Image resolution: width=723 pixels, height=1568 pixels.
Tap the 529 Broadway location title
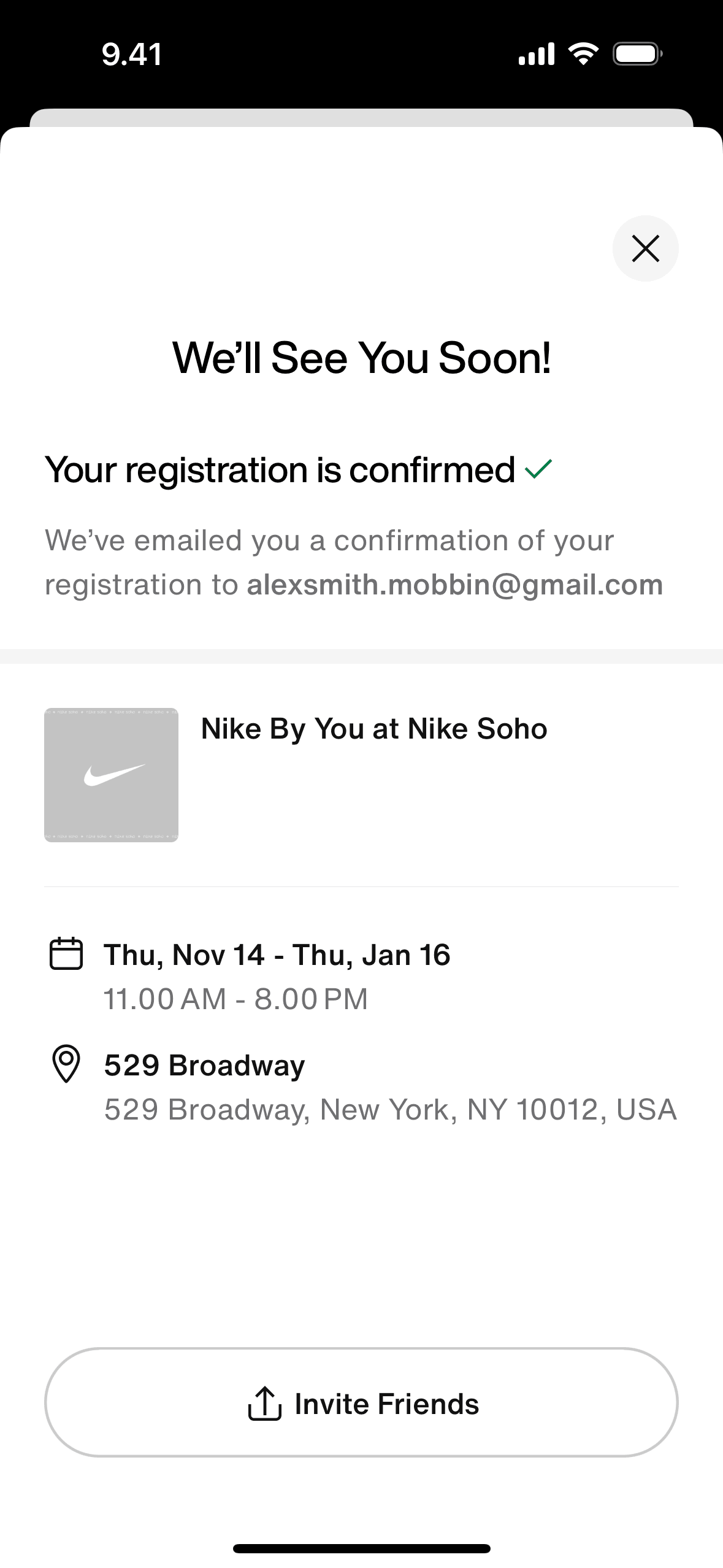tap(204, 1065)
